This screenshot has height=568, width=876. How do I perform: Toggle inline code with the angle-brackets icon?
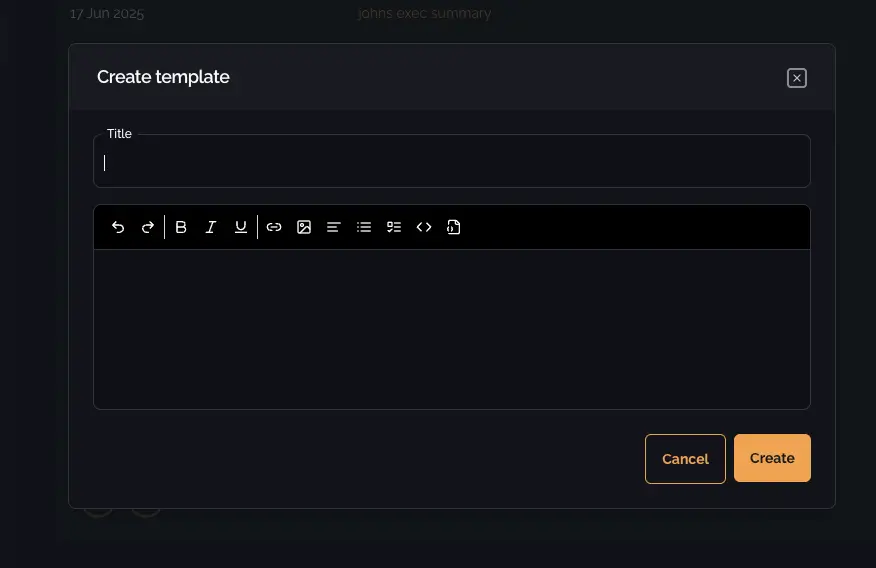click(x=424, y=227)
